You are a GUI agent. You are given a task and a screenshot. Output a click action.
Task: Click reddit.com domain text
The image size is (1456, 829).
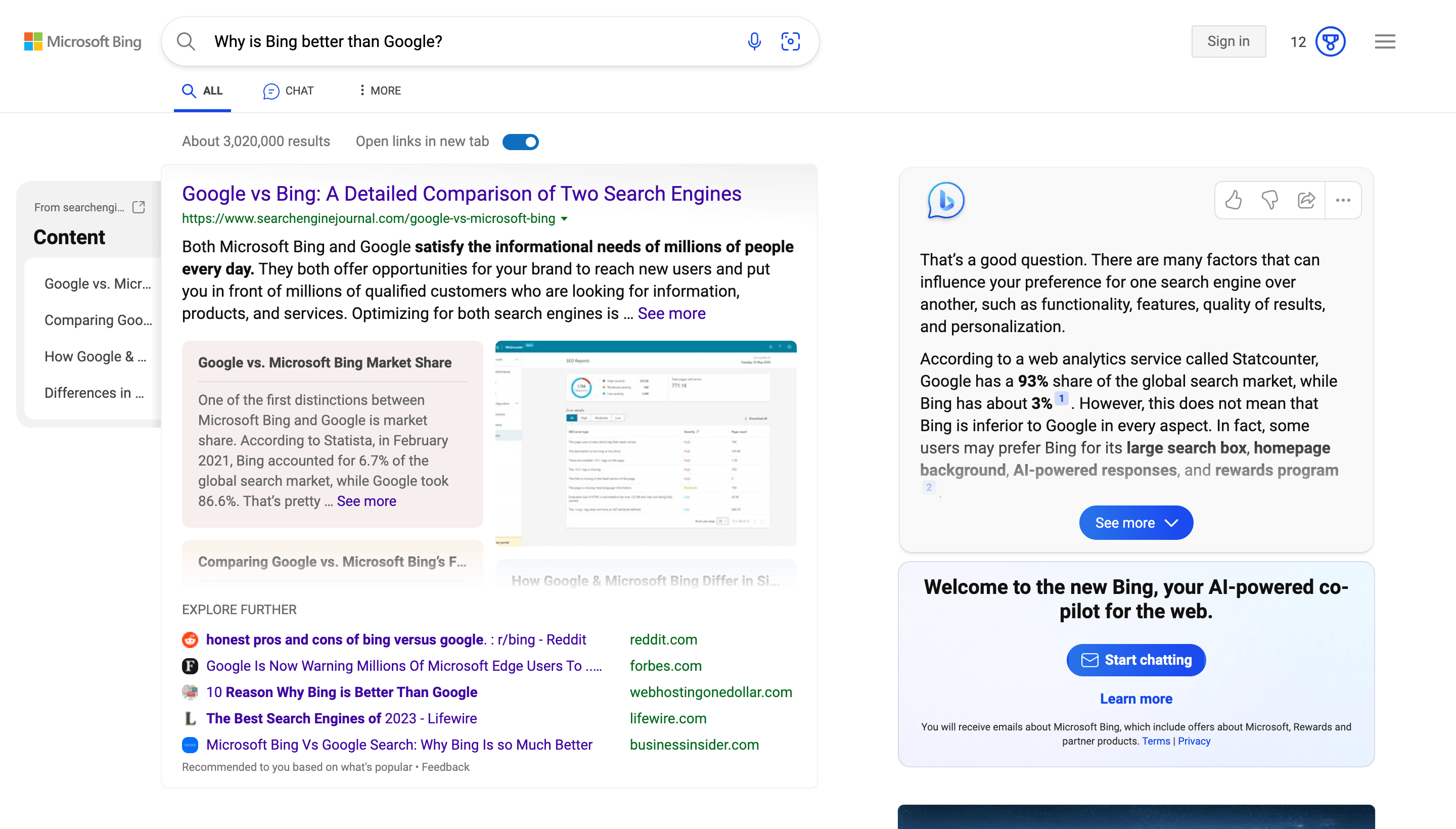(x=663, y=640)
